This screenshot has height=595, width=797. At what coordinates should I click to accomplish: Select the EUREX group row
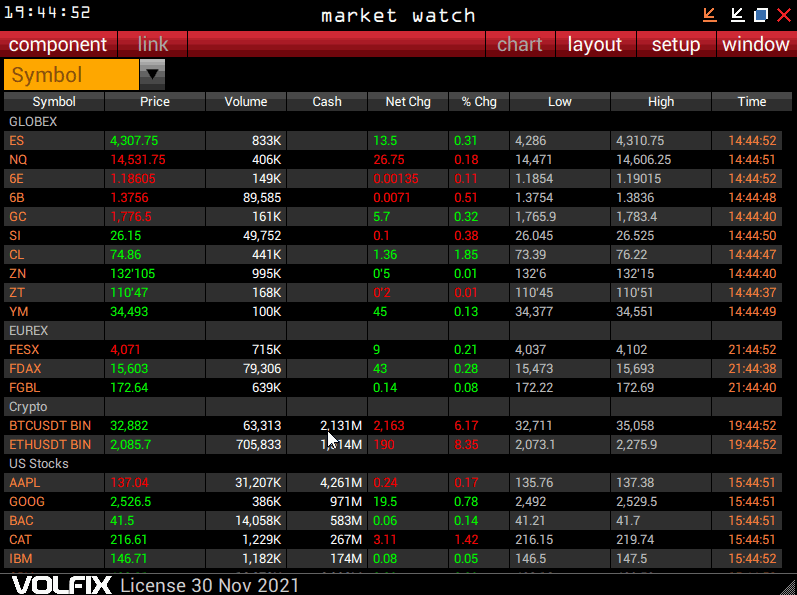pos(393,331)
